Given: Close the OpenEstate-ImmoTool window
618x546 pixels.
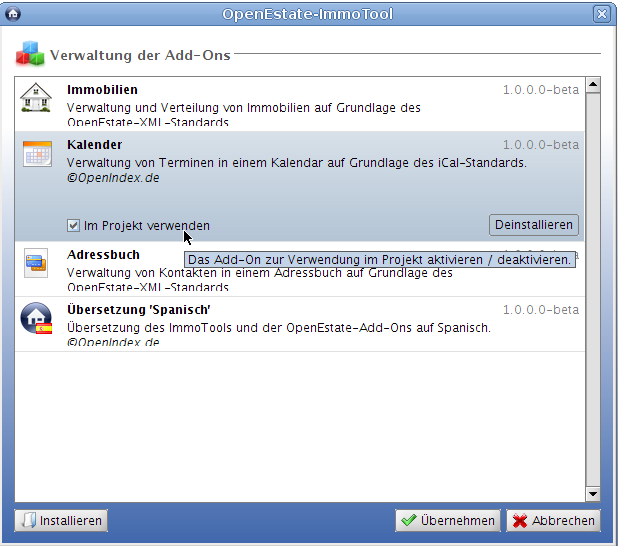Looking at the screenshot, I should tap(601, 14).
